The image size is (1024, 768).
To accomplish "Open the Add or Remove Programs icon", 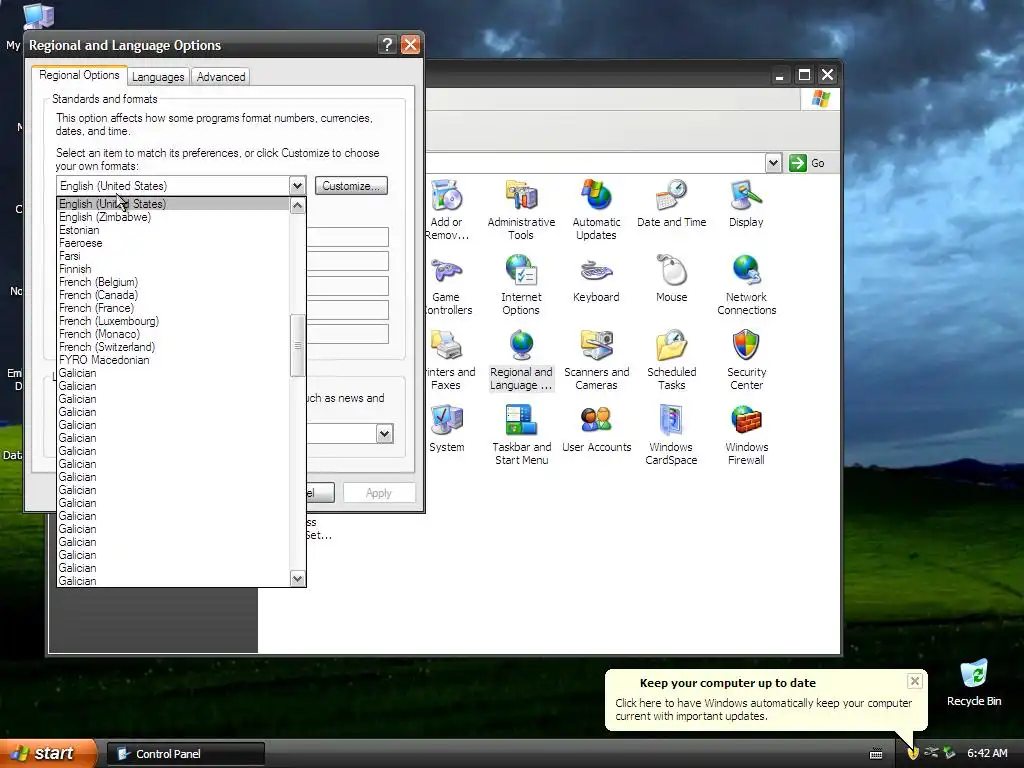I will 447,210.
